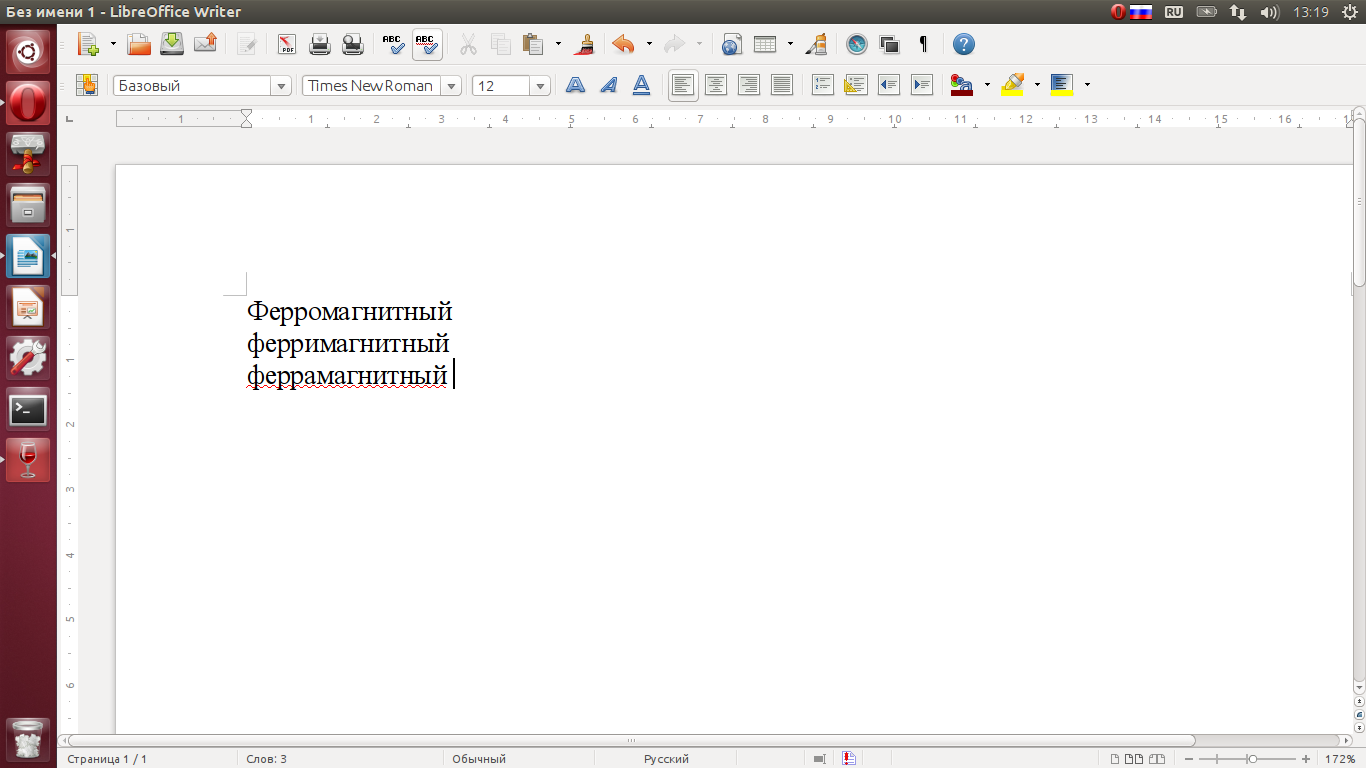The height and width of the screenshot is (768, 1366).
Task: Open the Navigator compass icon
Action: click(x=856, y=44)
